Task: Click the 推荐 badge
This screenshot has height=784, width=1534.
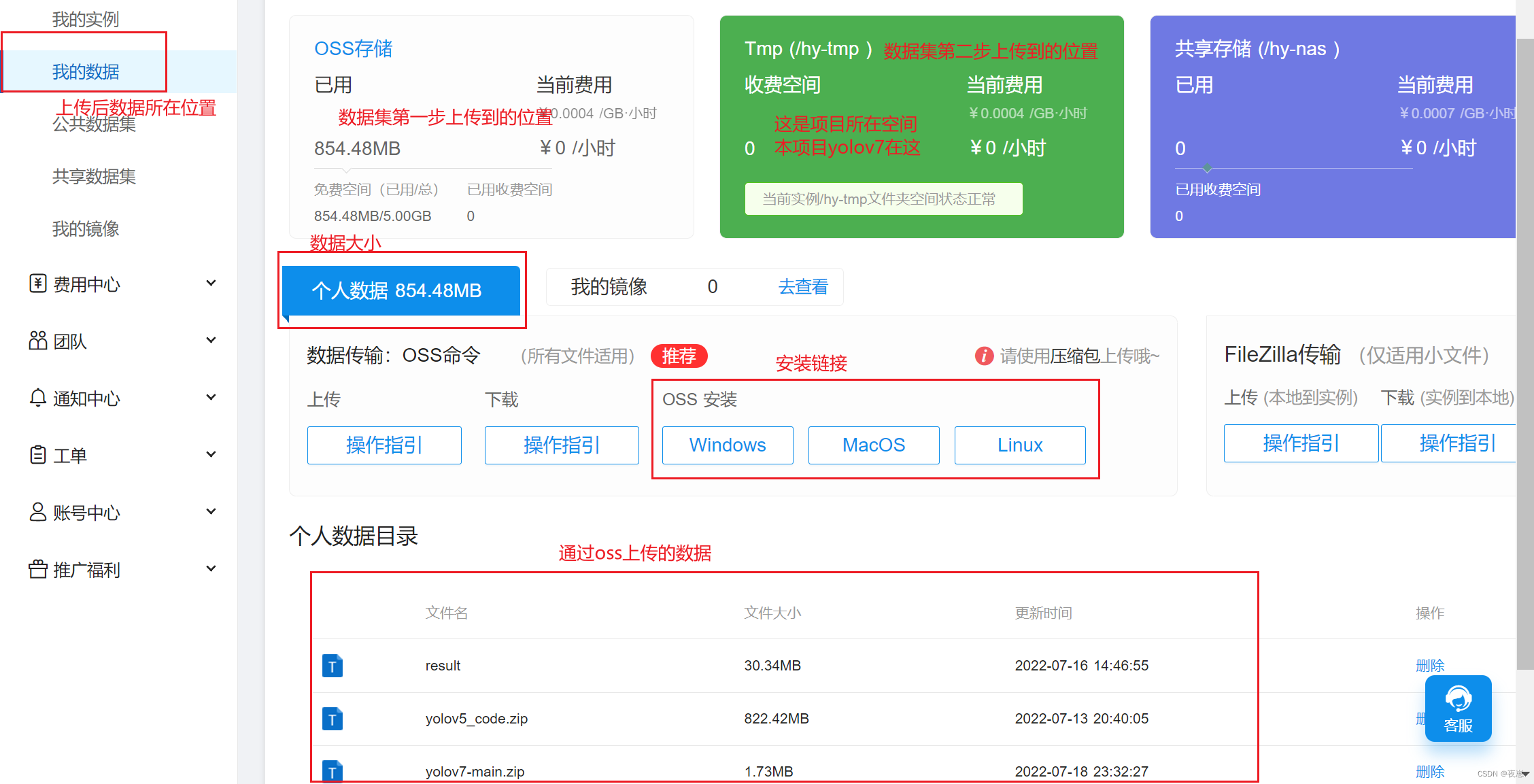Action: [x=679, y=356]
